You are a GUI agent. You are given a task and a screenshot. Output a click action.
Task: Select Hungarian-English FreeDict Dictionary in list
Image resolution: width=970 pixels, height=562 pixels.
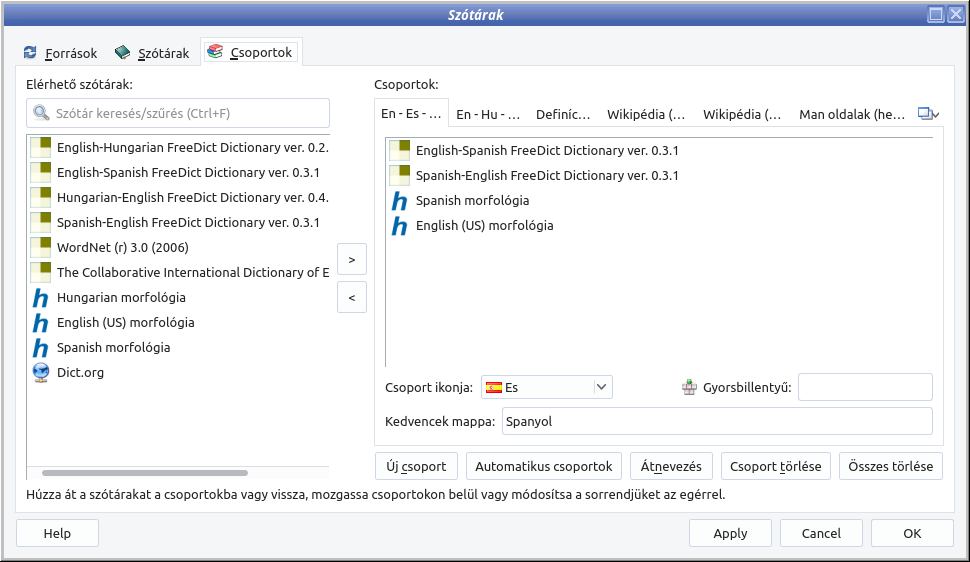[192, 198]
